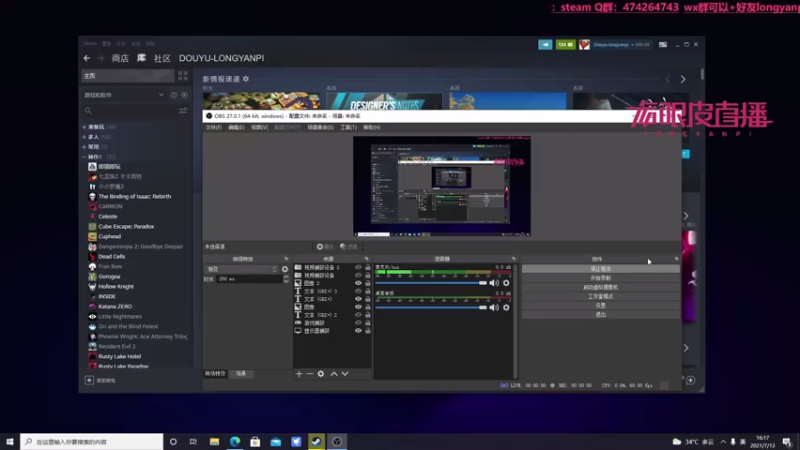800x450 pixels.
Task: Focus the Steam library search field
Action: [x=130, y=111]
